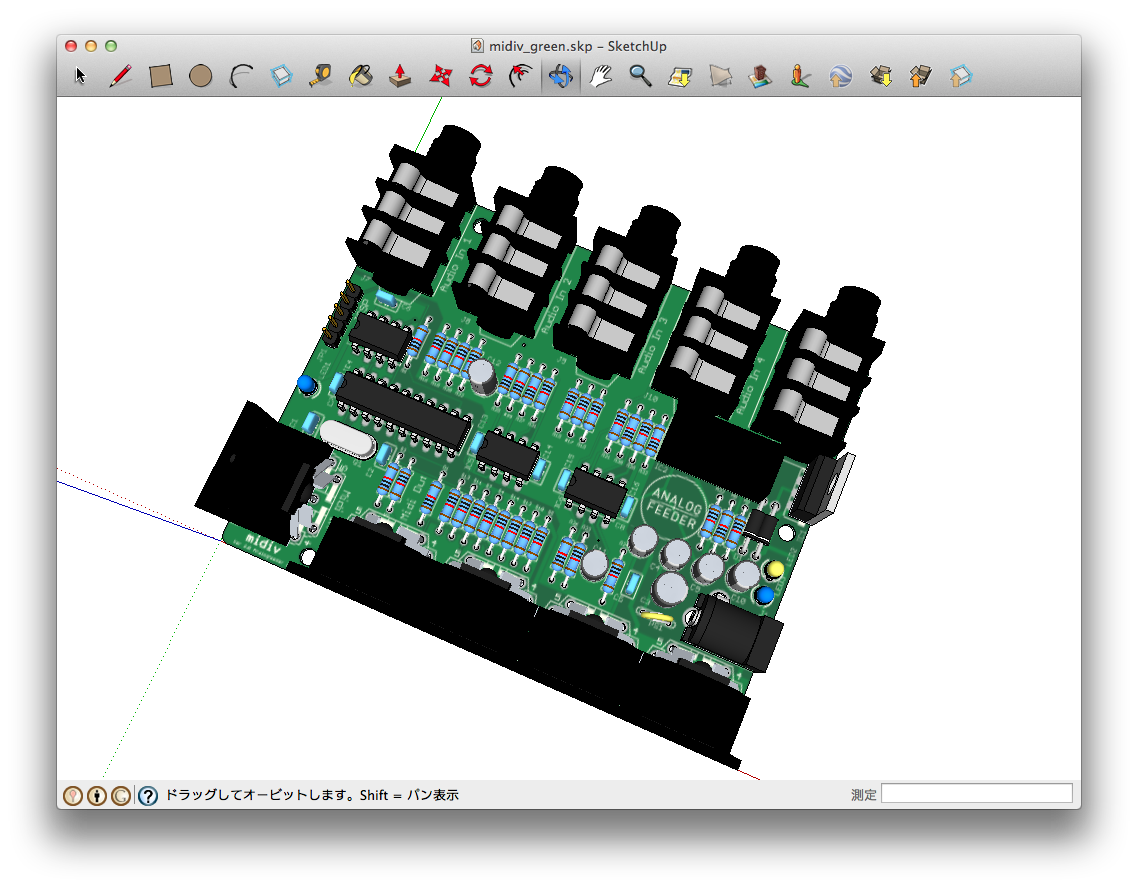
Task: Click the measurements input field
Action: point(976,794)
